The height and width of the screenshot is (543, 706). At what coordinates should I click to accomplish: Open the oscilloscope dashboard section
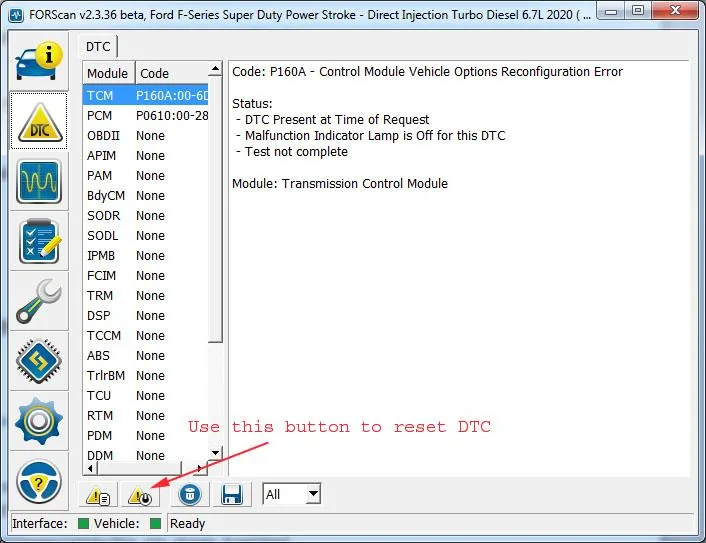[39, 181]
